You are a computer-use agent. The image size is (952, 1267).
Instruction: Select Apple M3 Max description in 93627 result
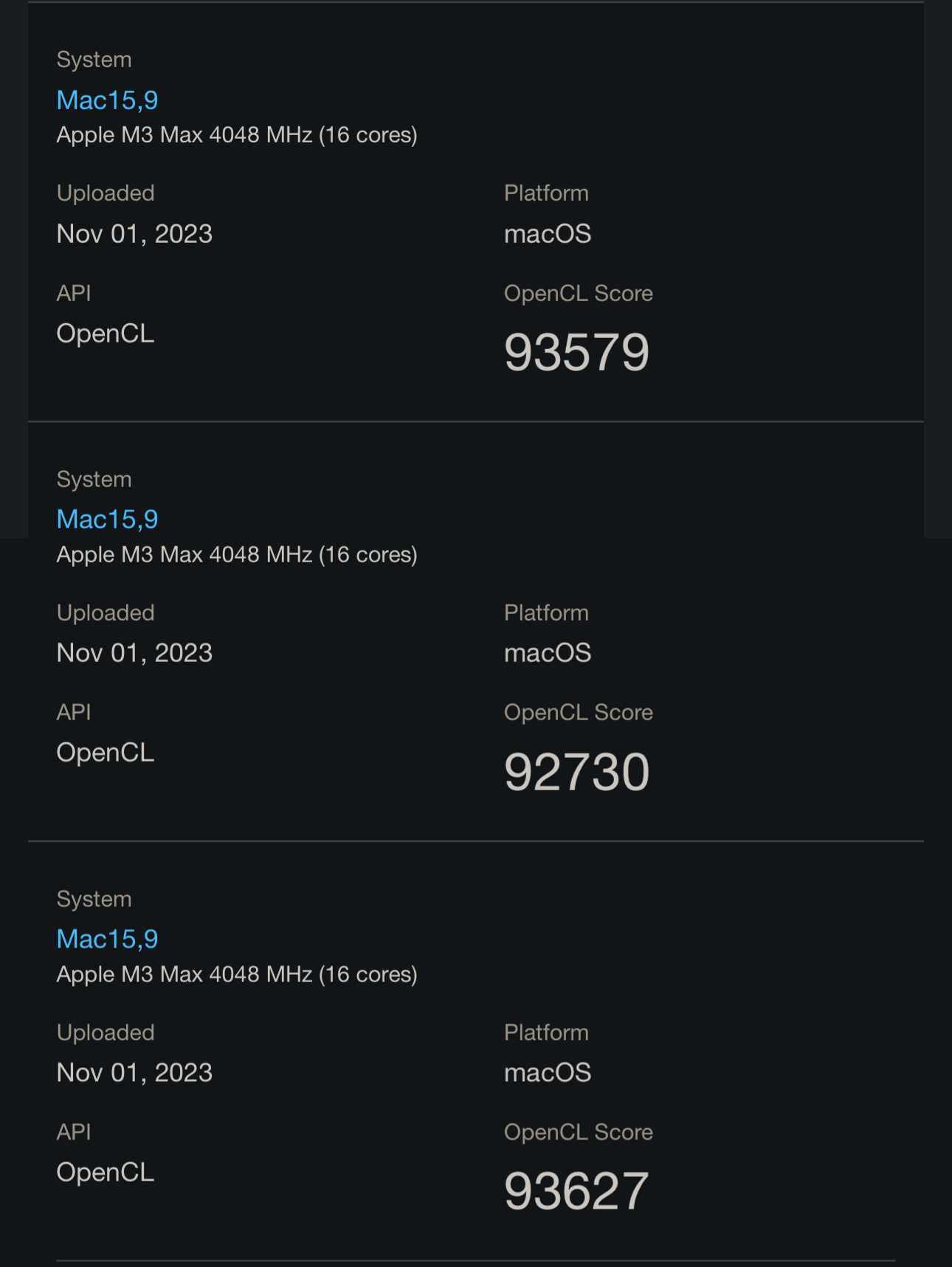point(237,975)
